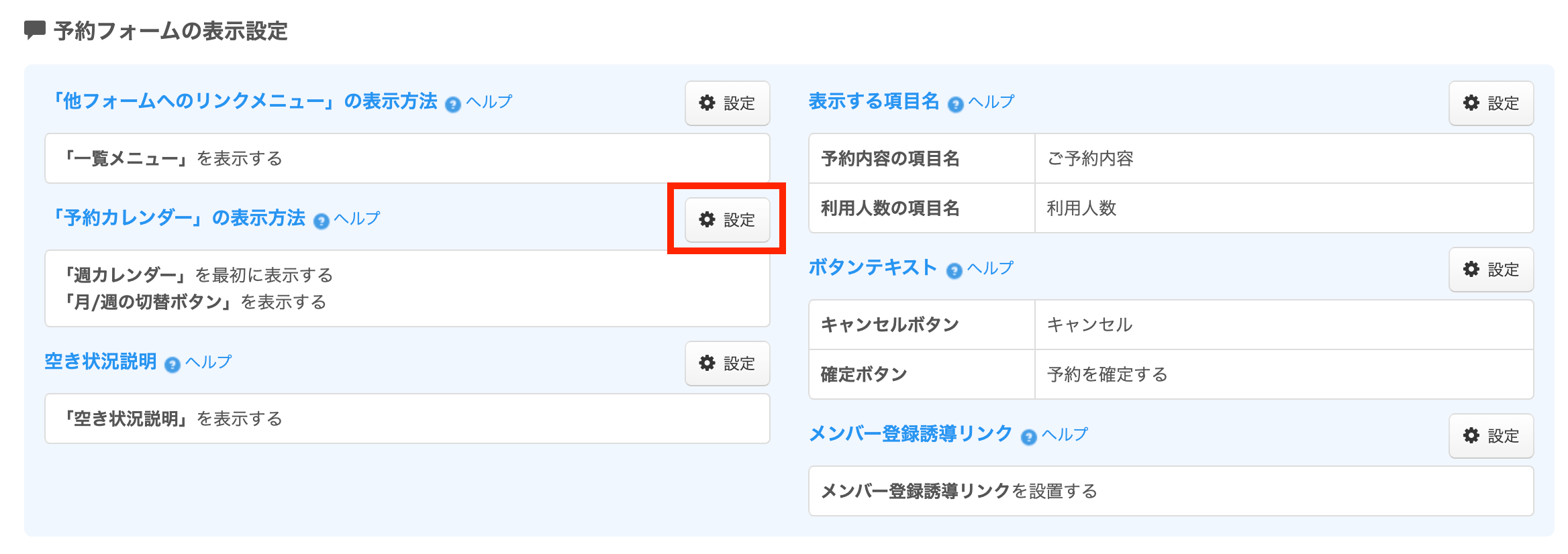The height and width of the screenshot is (554, 1568).
Task: Click the speech bubble icon beside 予約フォームの表示設定
Action: point(34,30)
